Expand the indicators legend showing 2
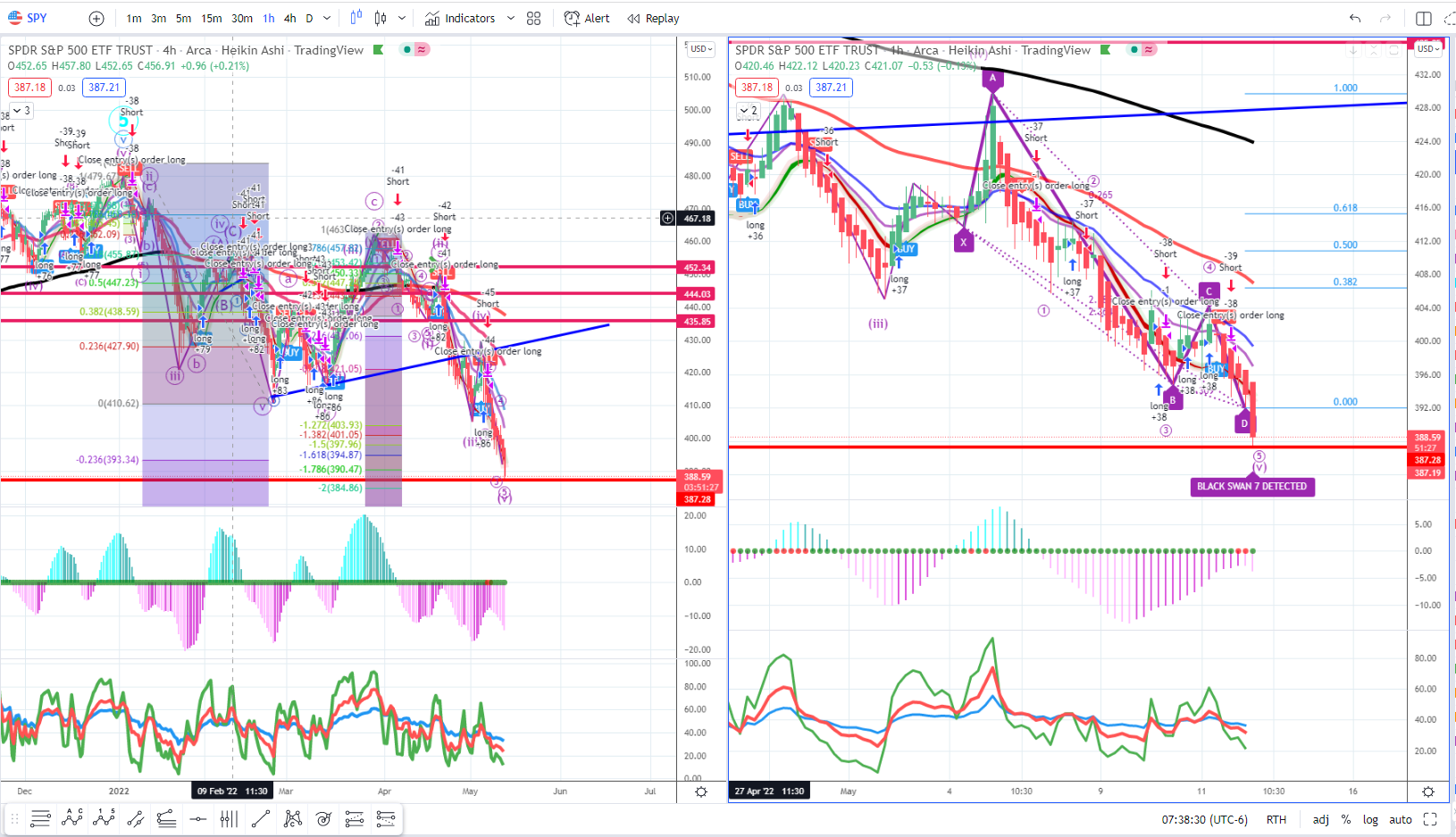The image size is (1456, 837). pos(749,111)
